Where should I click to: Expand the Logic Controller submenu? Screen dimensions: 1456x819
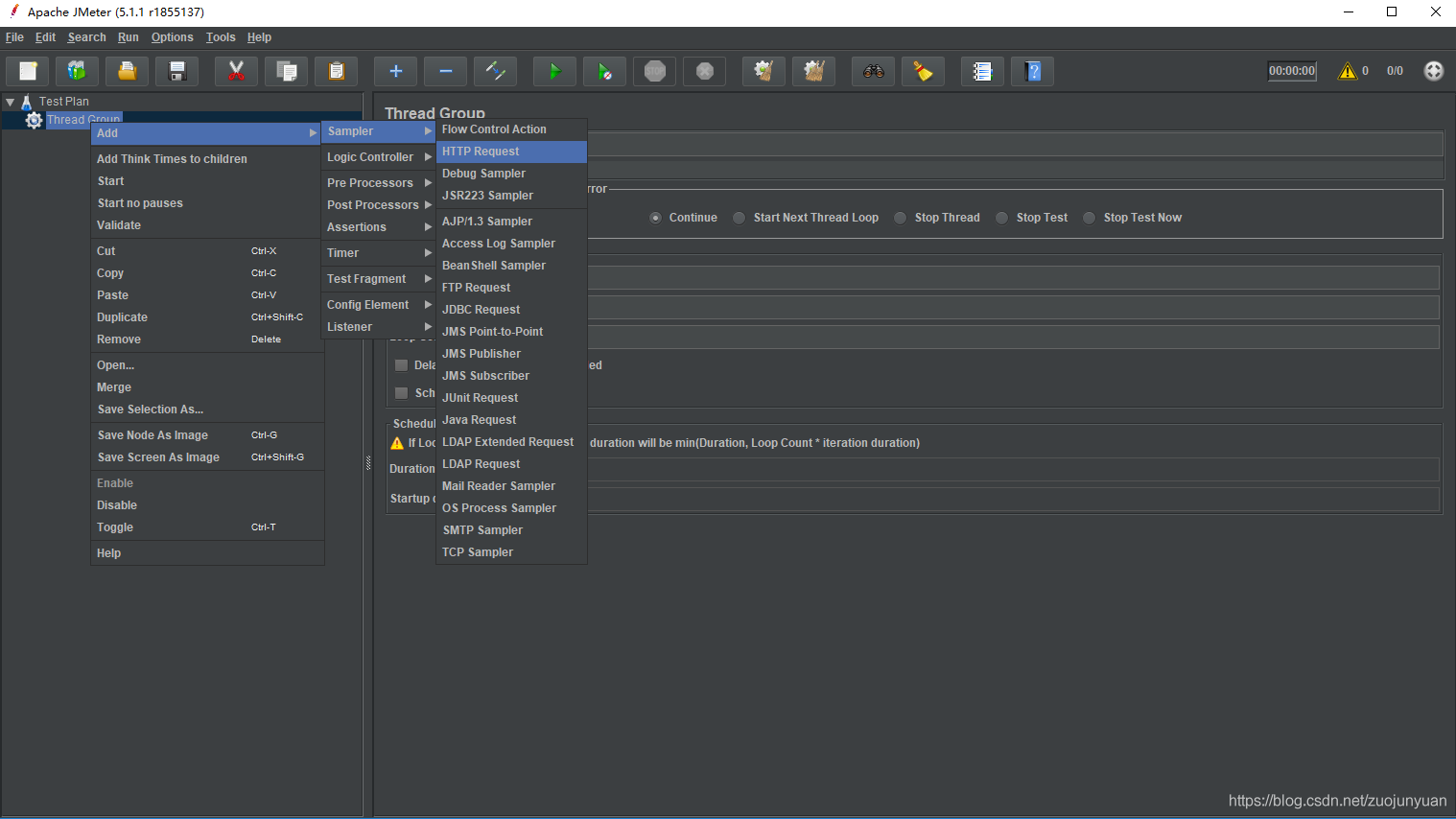click(378, 157)
